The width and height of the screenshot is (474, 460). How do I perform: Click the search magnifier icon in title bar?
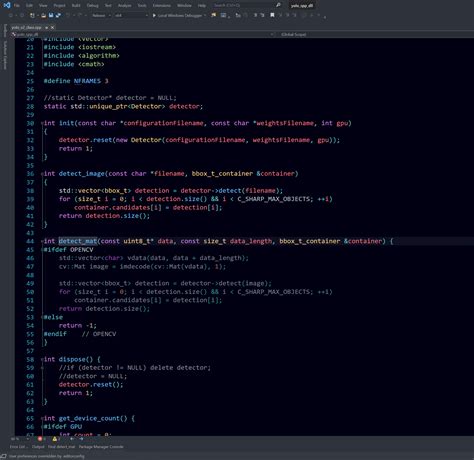[x=278, y=5]
